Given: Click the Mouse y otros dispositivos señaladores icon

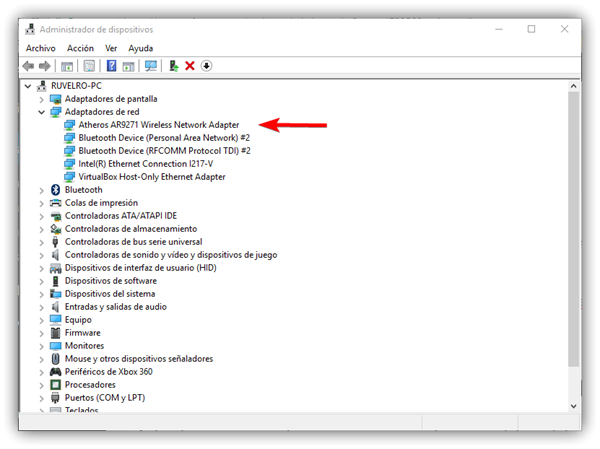Looking at the screenshot, I should pyautogui.click(x=55, y=359).
